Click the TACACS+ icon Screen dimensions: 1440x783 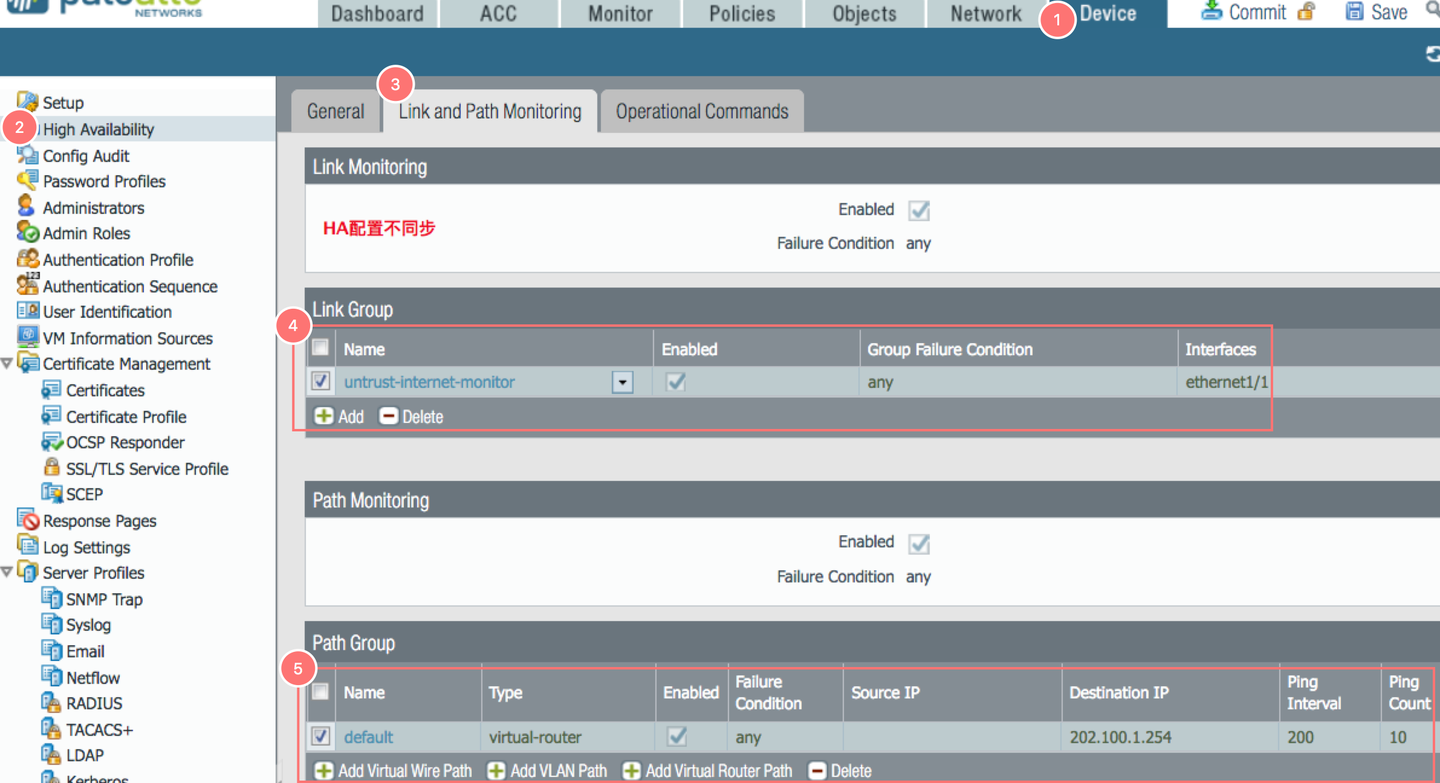[52, 729]
